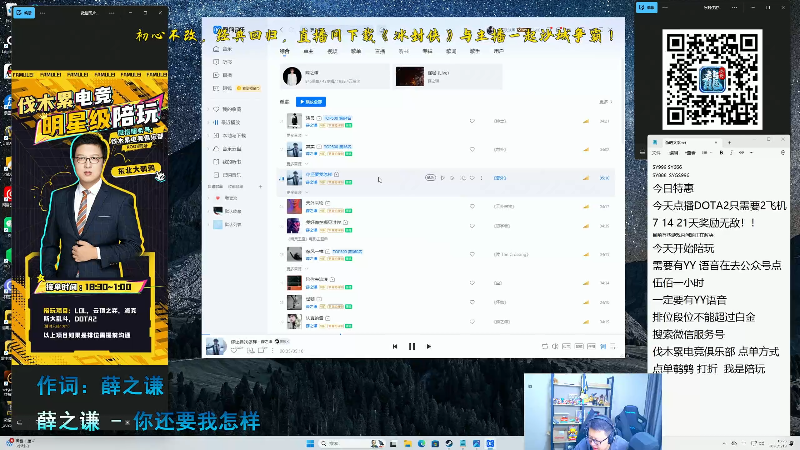Pause the current song in music player
Image resolution: width=800 pixels, height=450 pixels.
tap(412, 346)
